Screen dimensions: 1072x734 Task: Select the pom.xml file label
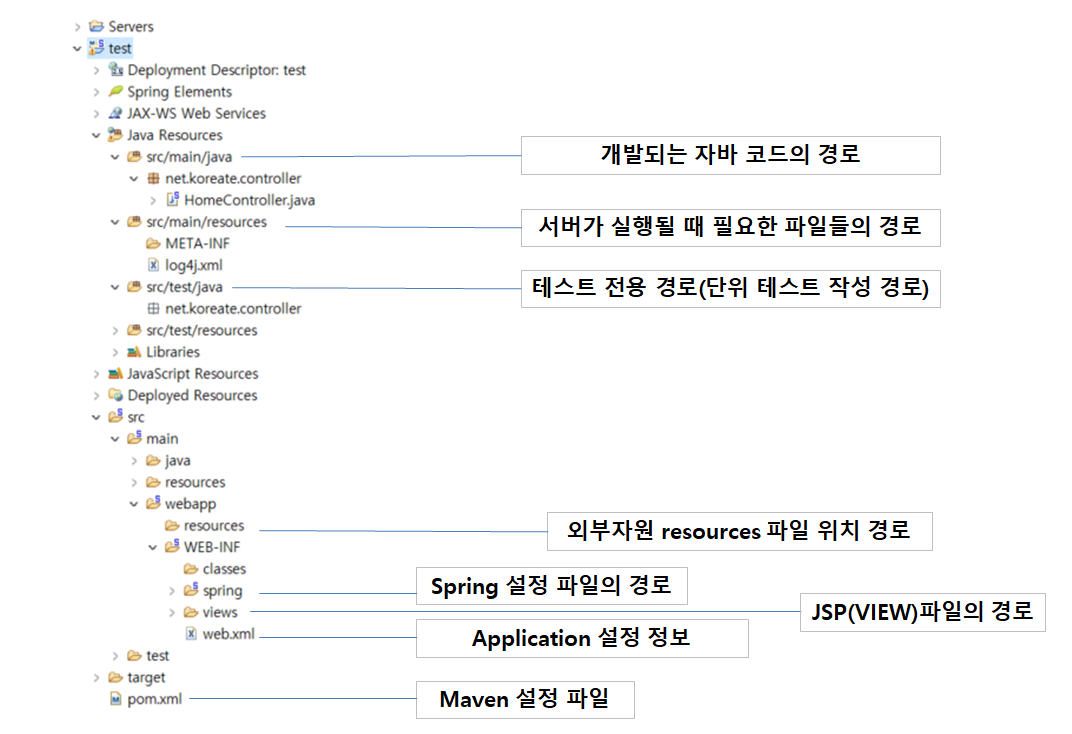pyautogui.click(x=155, y=699)
